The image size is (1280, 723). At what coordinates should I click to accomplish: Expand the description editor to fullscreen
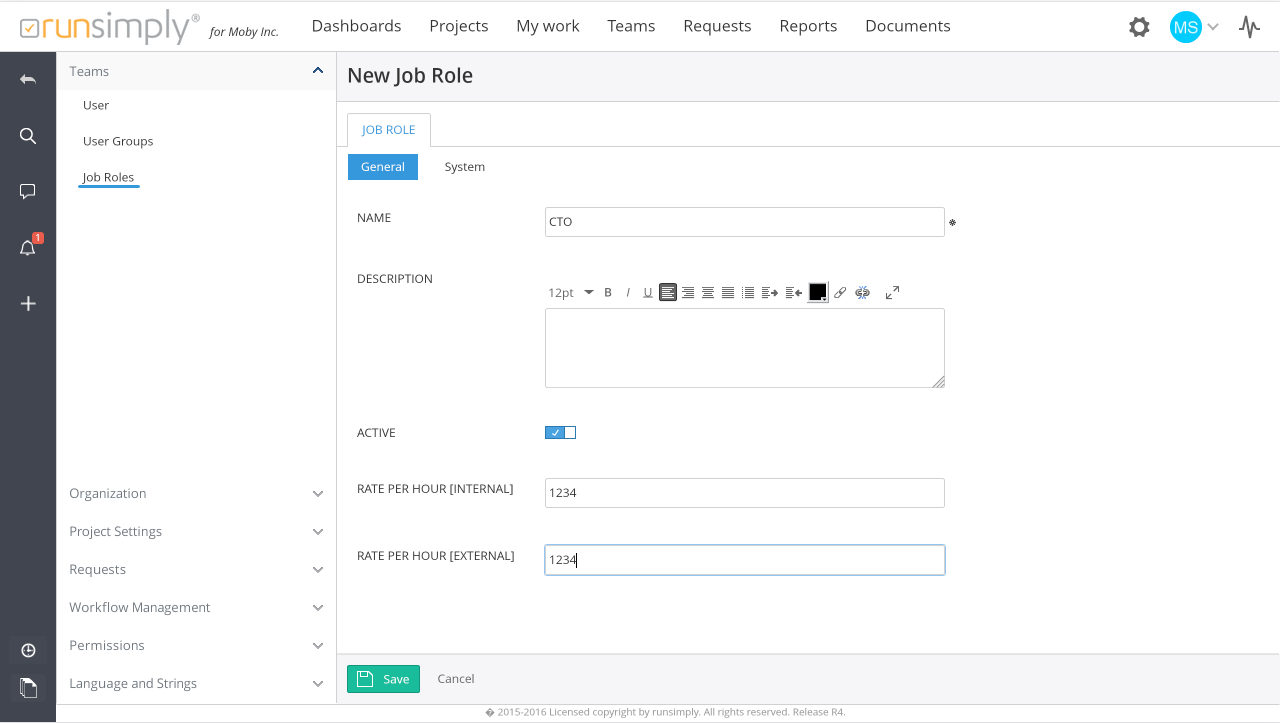pos(892,293)
